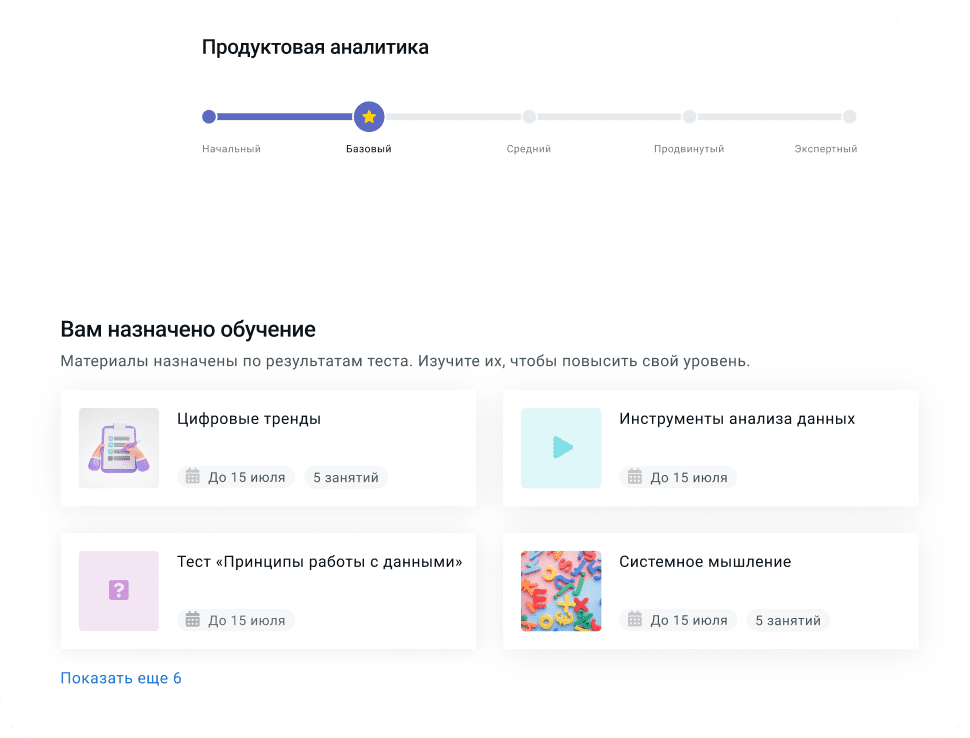Click the 5 занятий tag in Цифровые тренды
The height and width of the screenshot is (738, 970).
coord(346,477)
